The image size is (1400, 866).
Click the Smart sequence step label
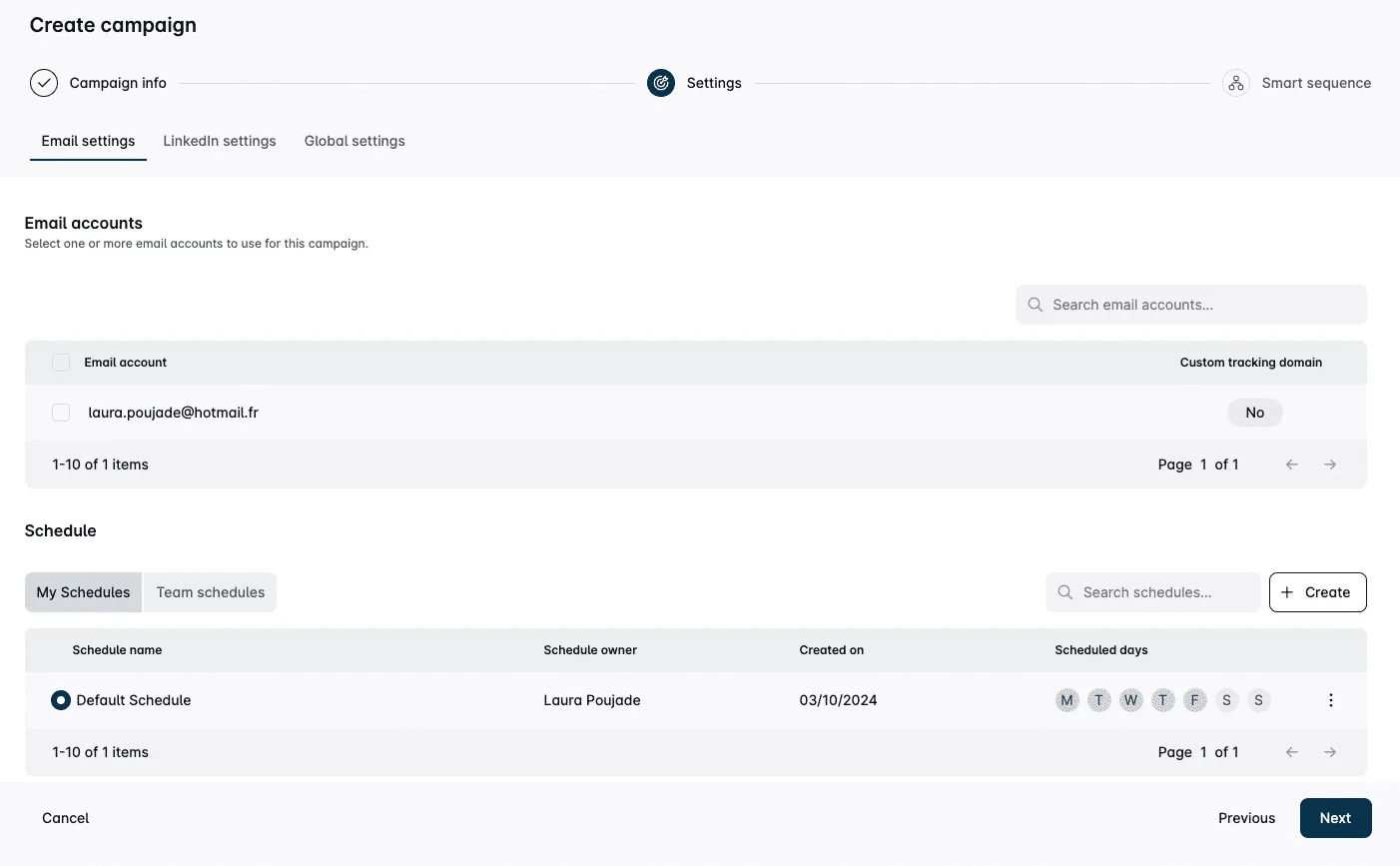coord(1316,83)
